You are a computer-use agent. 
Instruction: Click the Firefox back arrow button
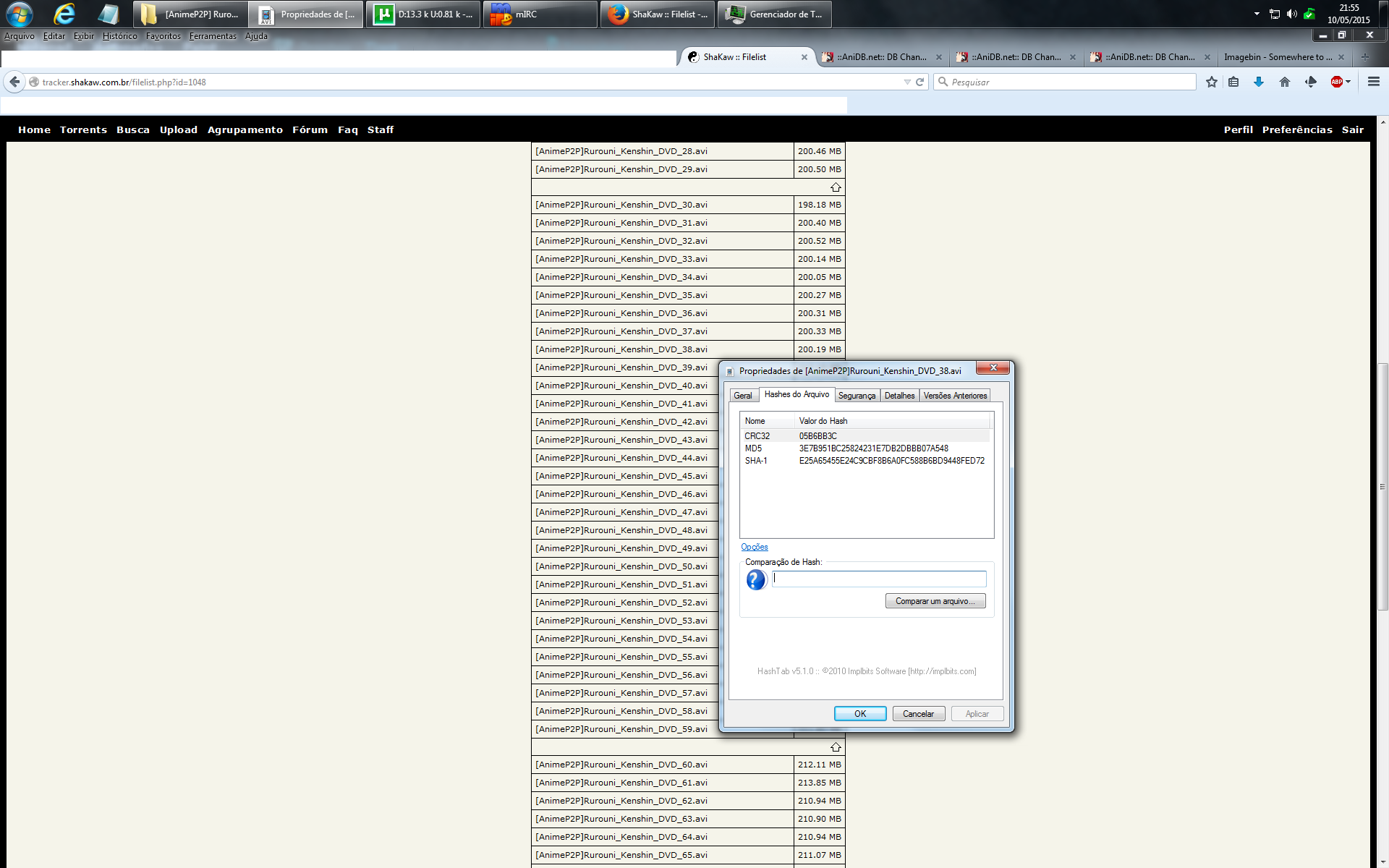[x=14, y=82]
